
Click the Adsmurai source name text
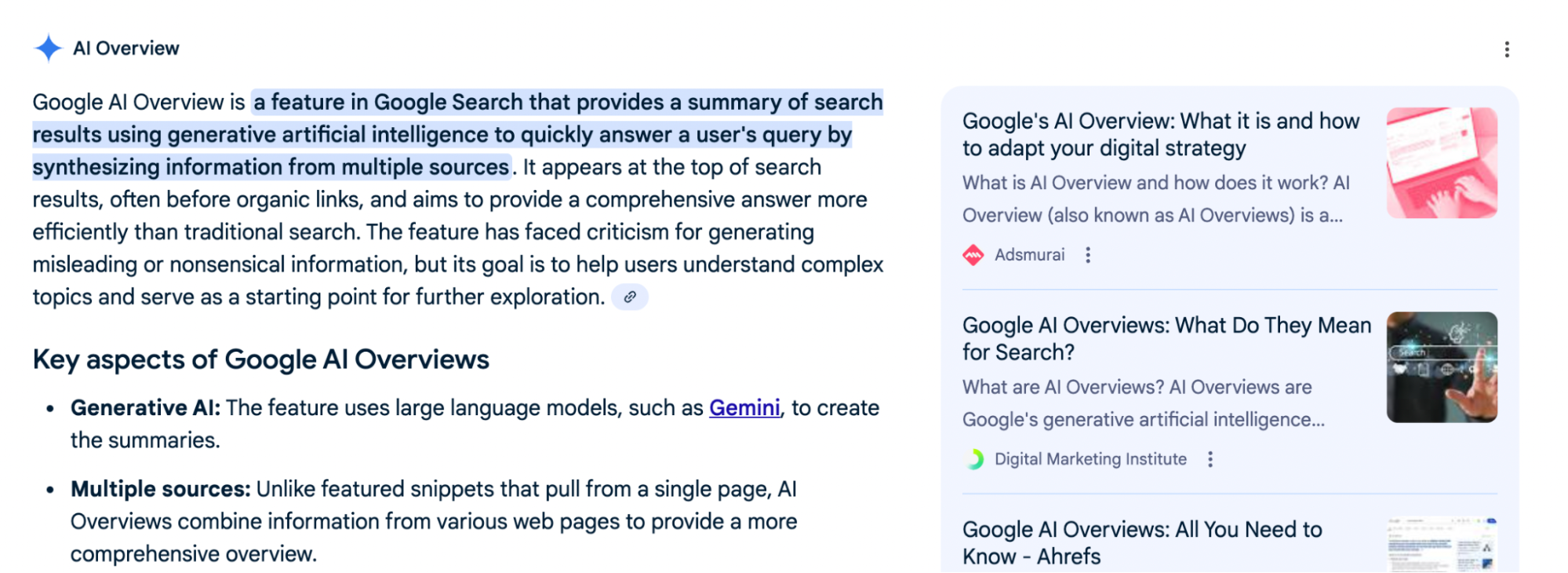click(1028, 254)
